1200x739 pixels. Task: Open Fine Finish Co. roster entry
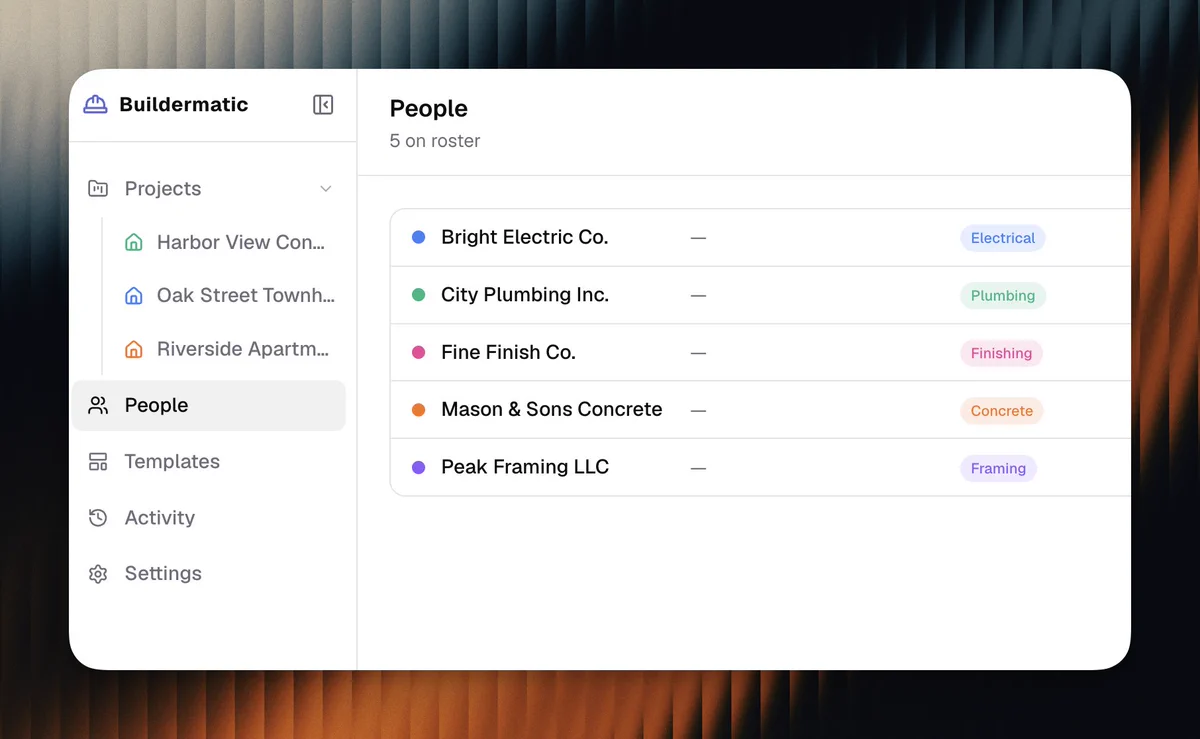(761, 352)
